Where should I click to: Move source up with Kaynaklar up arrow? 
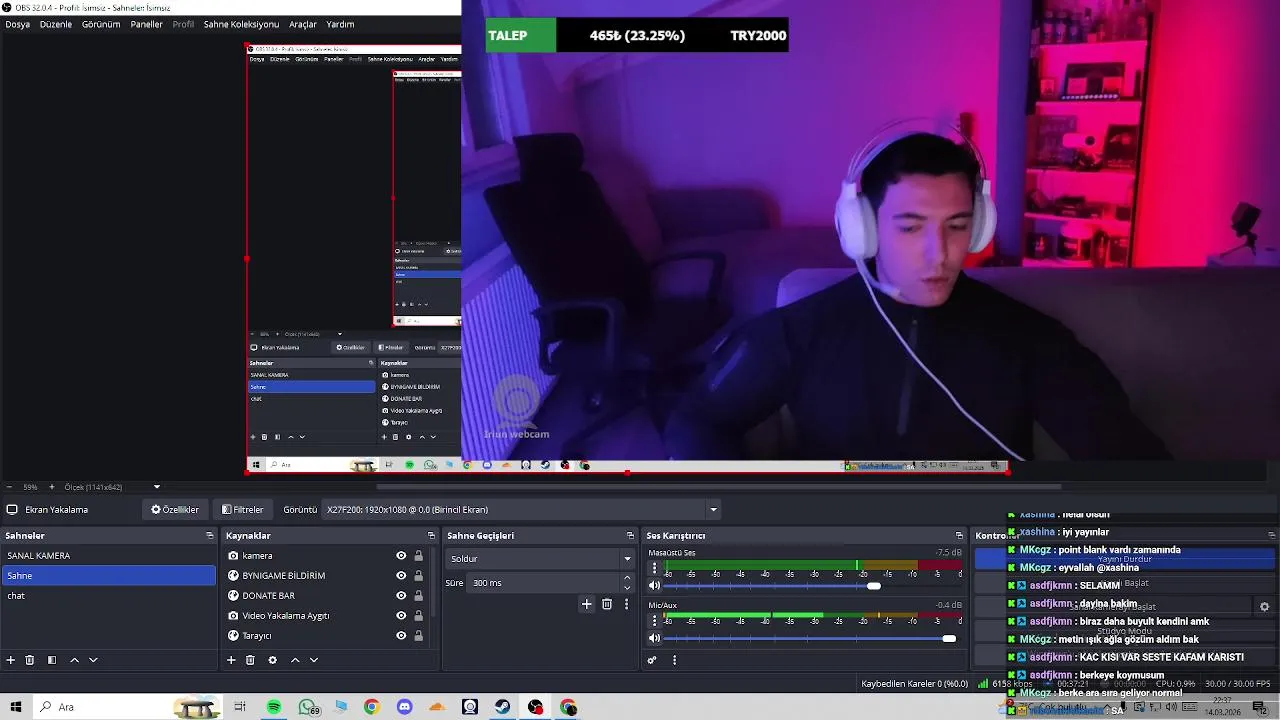[x=295, y=660]
